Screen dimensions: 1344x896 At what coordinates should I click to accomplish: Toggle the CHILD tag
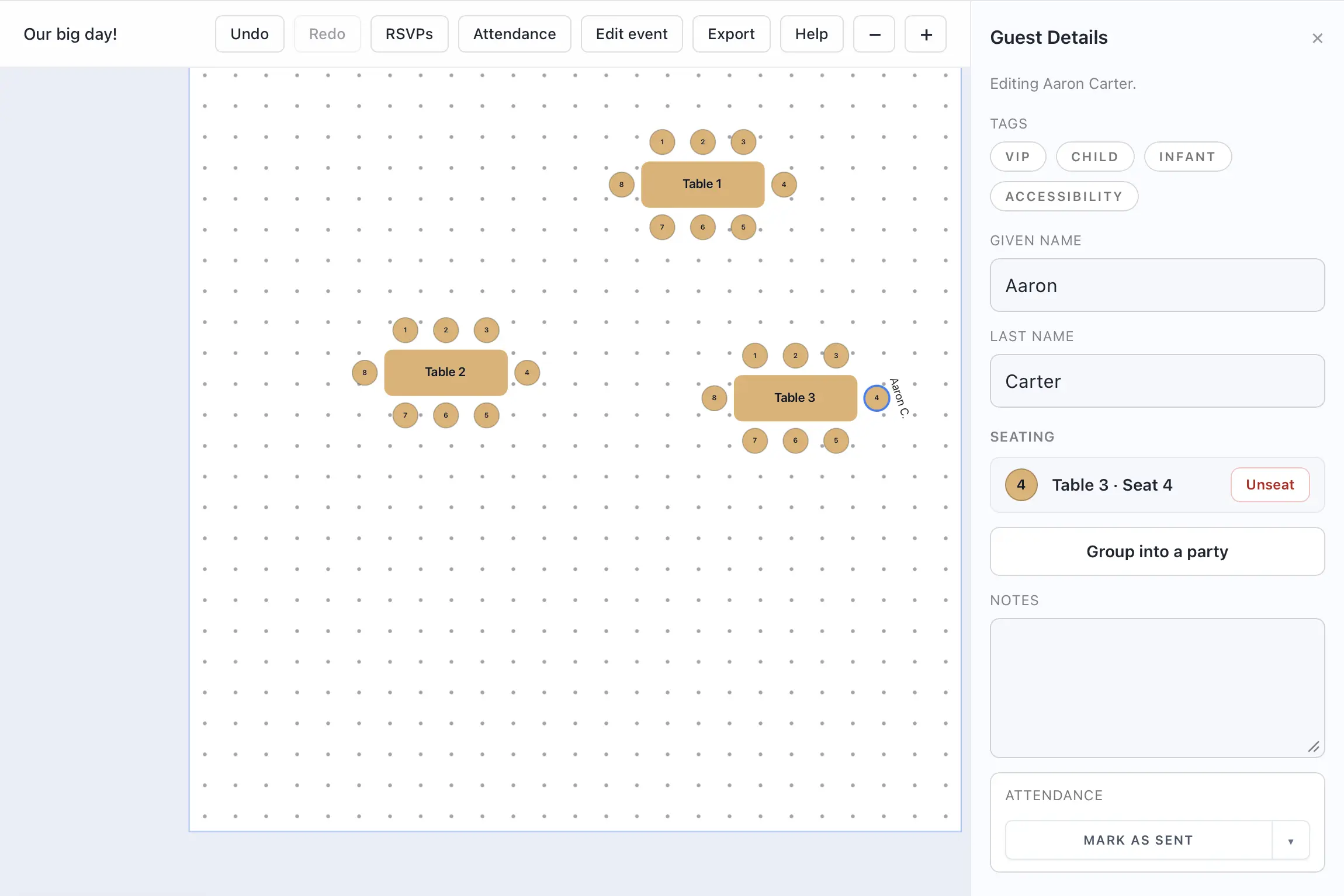[1094, 157]
